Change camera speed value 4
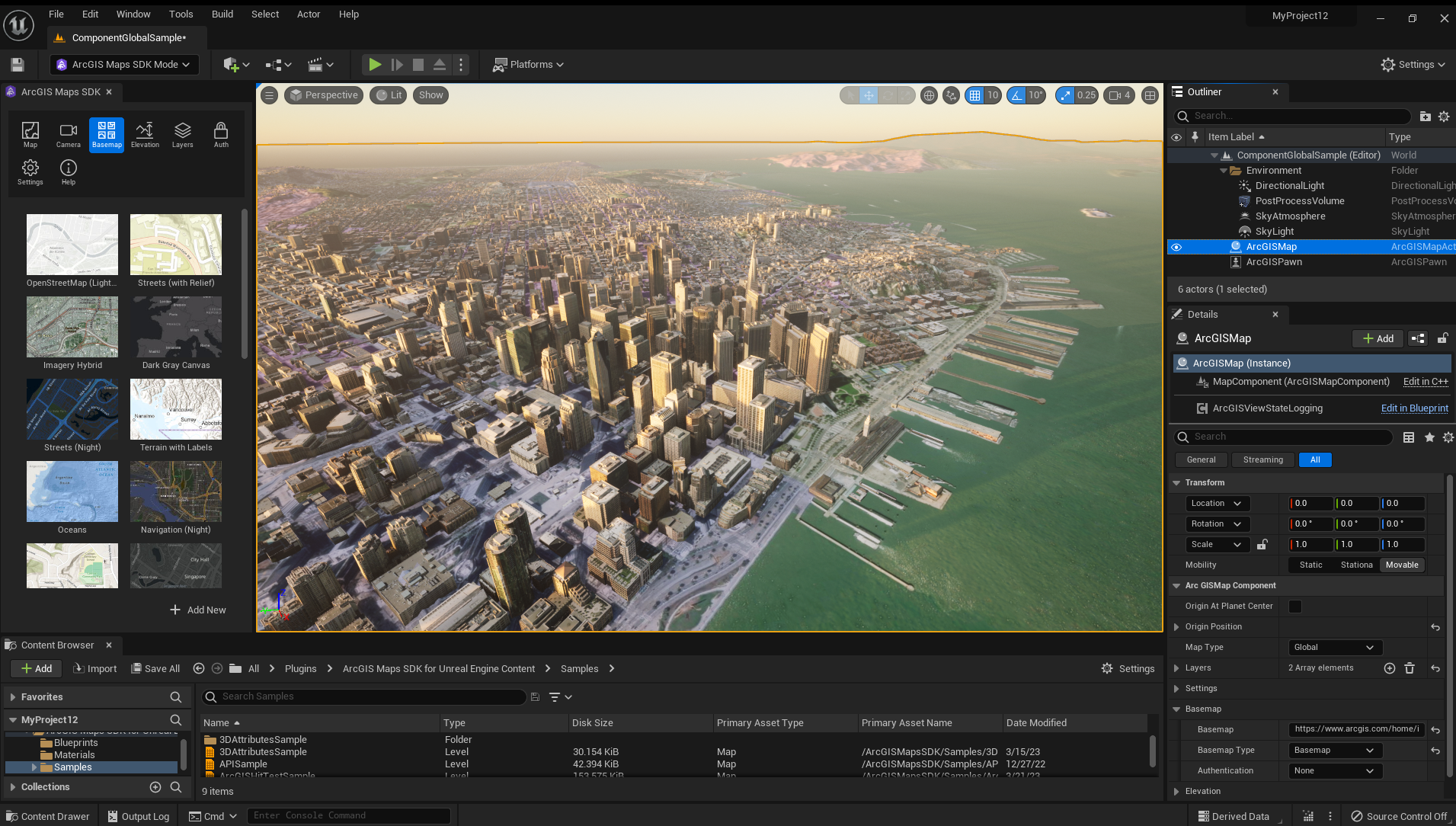The image size is (1456, 826). pos(1119,95)
